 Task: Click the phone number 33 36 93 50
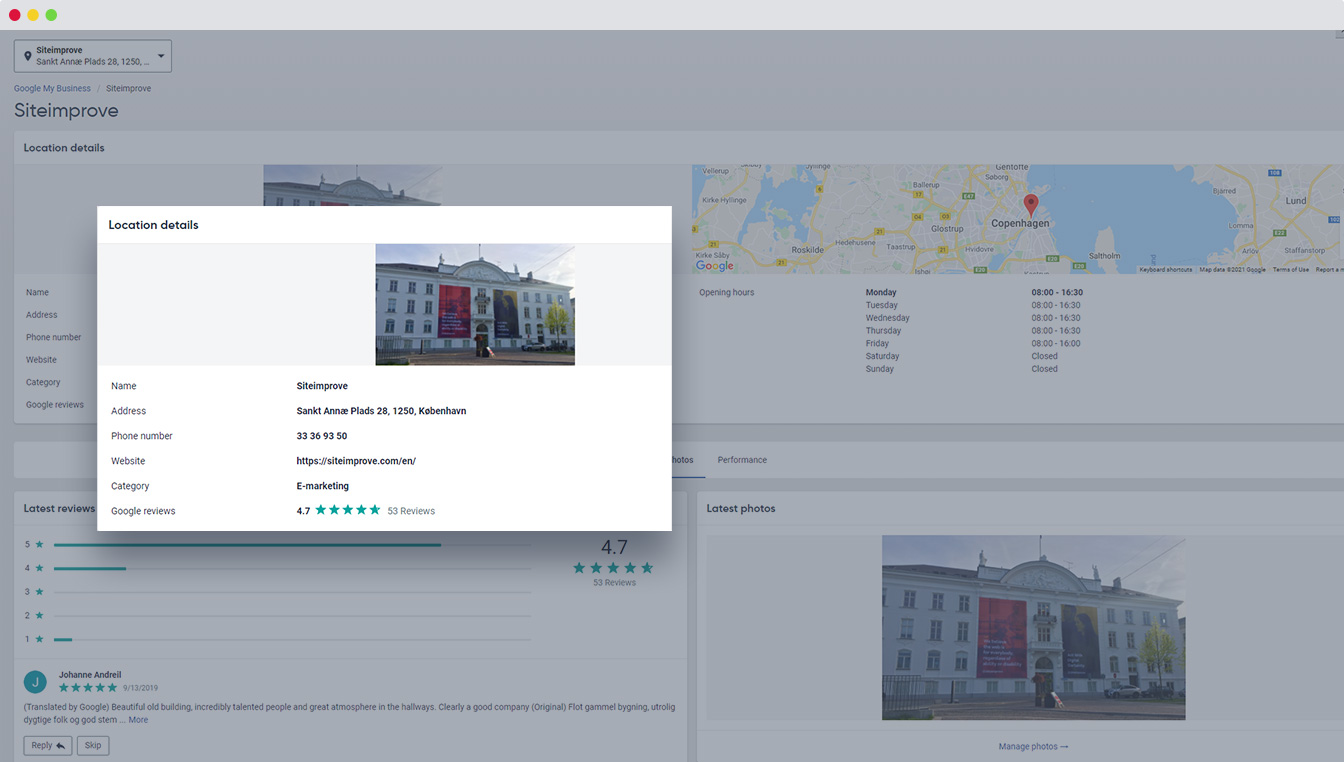coord(322,436)
